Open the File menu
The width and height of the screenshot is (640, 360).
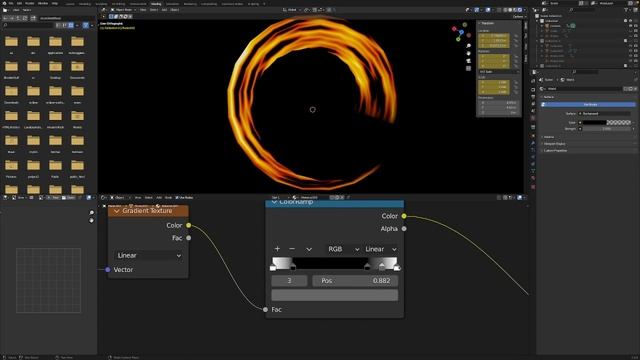coord(11,3)
